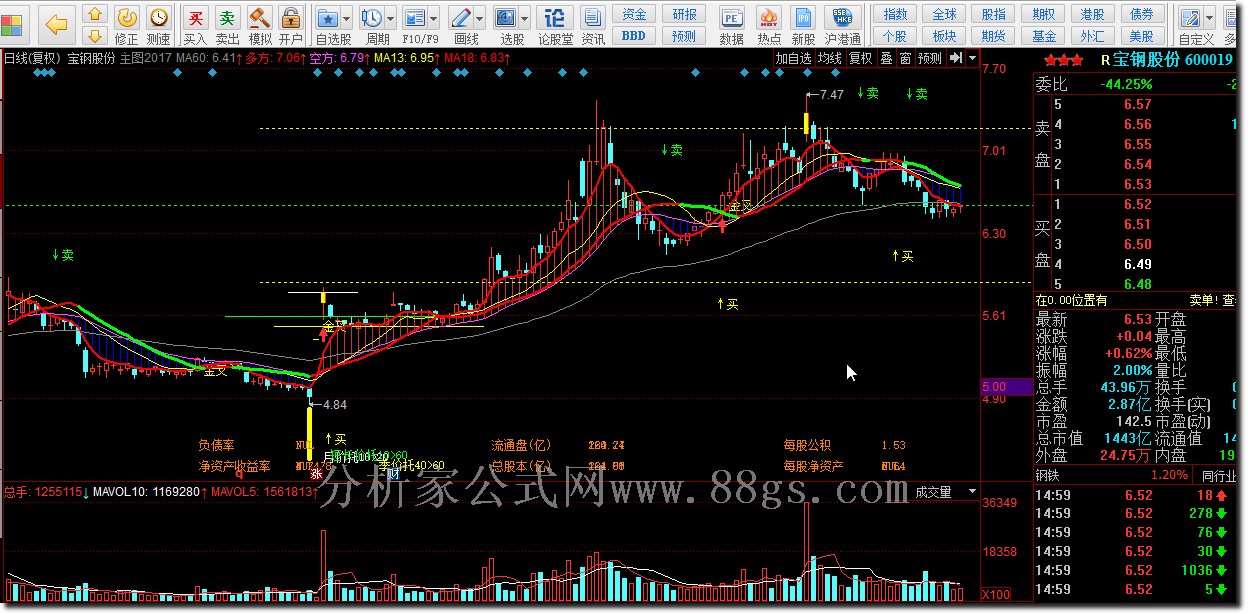Open the chart toolbar dropdown arrow
1248x614 pixels.
click(x=973, y=58)
